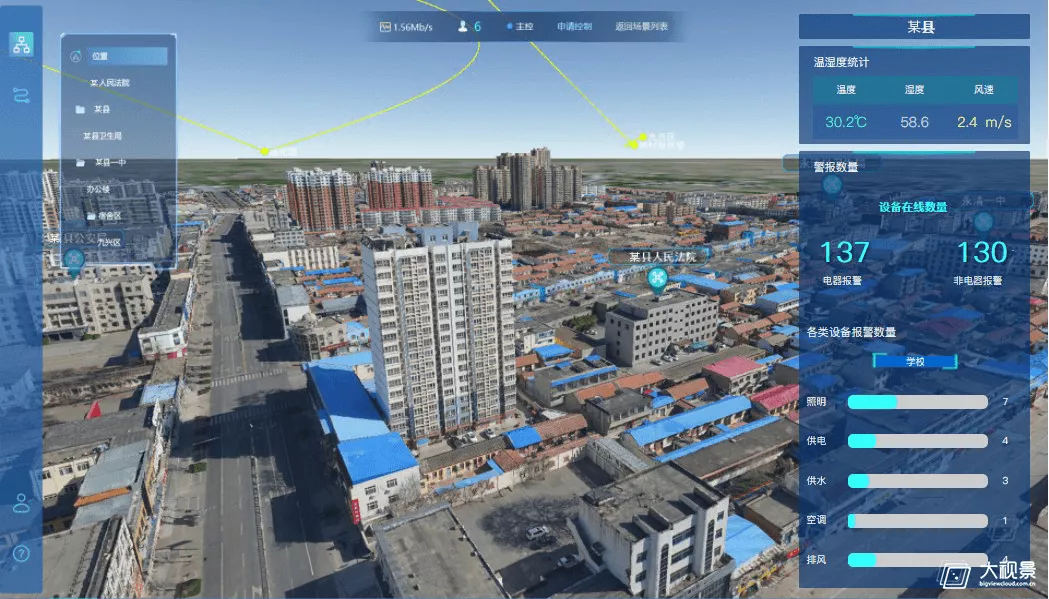Viewport: 1049px width, 599px height.
Task: Select 办公楼 in the location tree
Action: click(x=98, y=189)
